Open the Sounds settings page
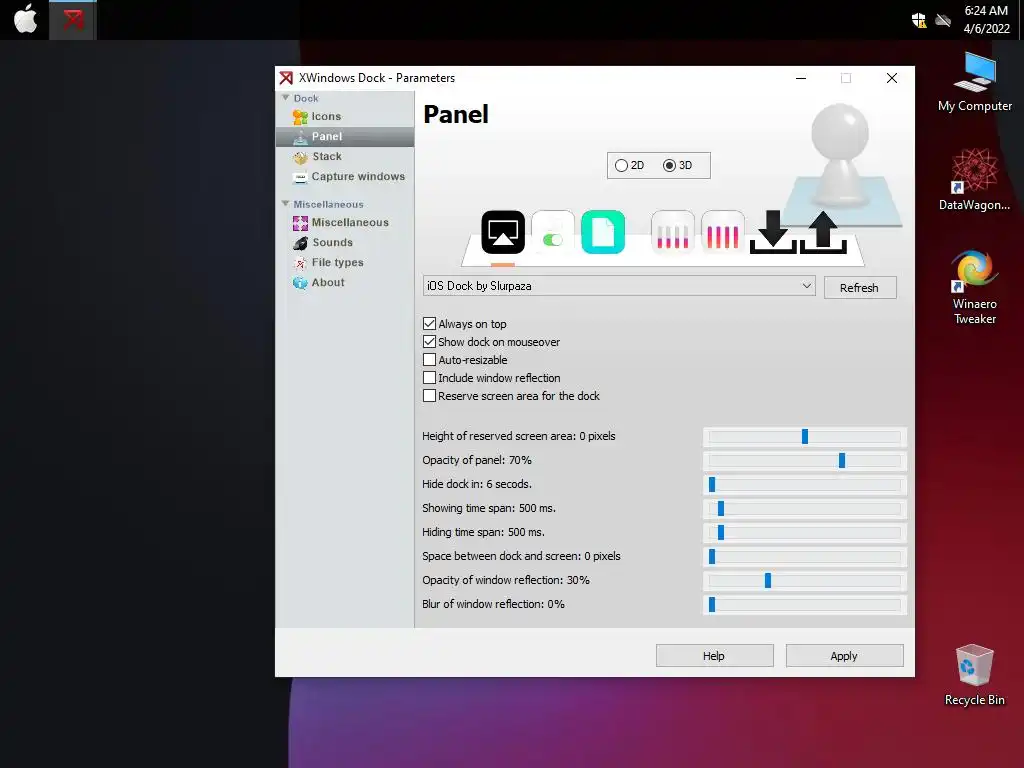Screen dimensions: 1024x768 point(332,243)
